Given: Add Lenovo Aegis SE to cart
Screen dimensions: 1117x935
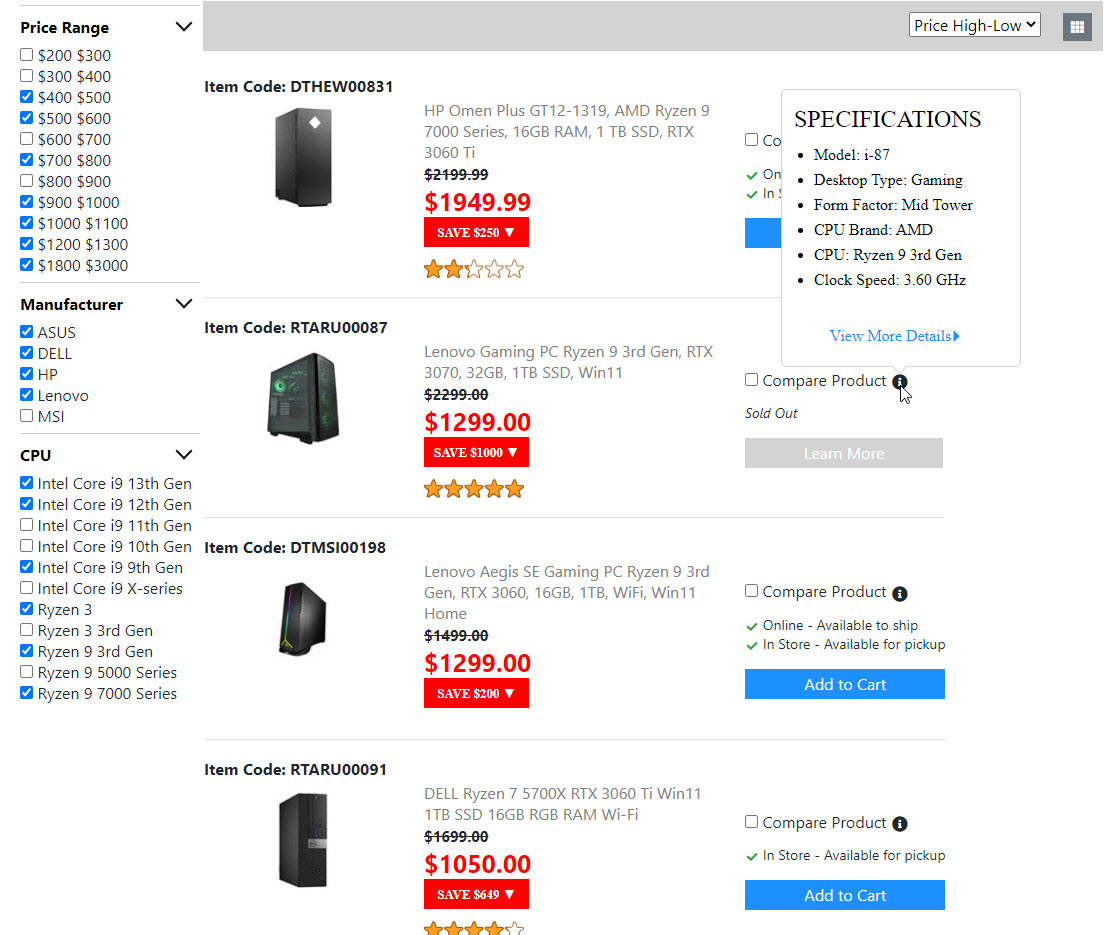Looking at the screenshot, I should pos(844,684).
